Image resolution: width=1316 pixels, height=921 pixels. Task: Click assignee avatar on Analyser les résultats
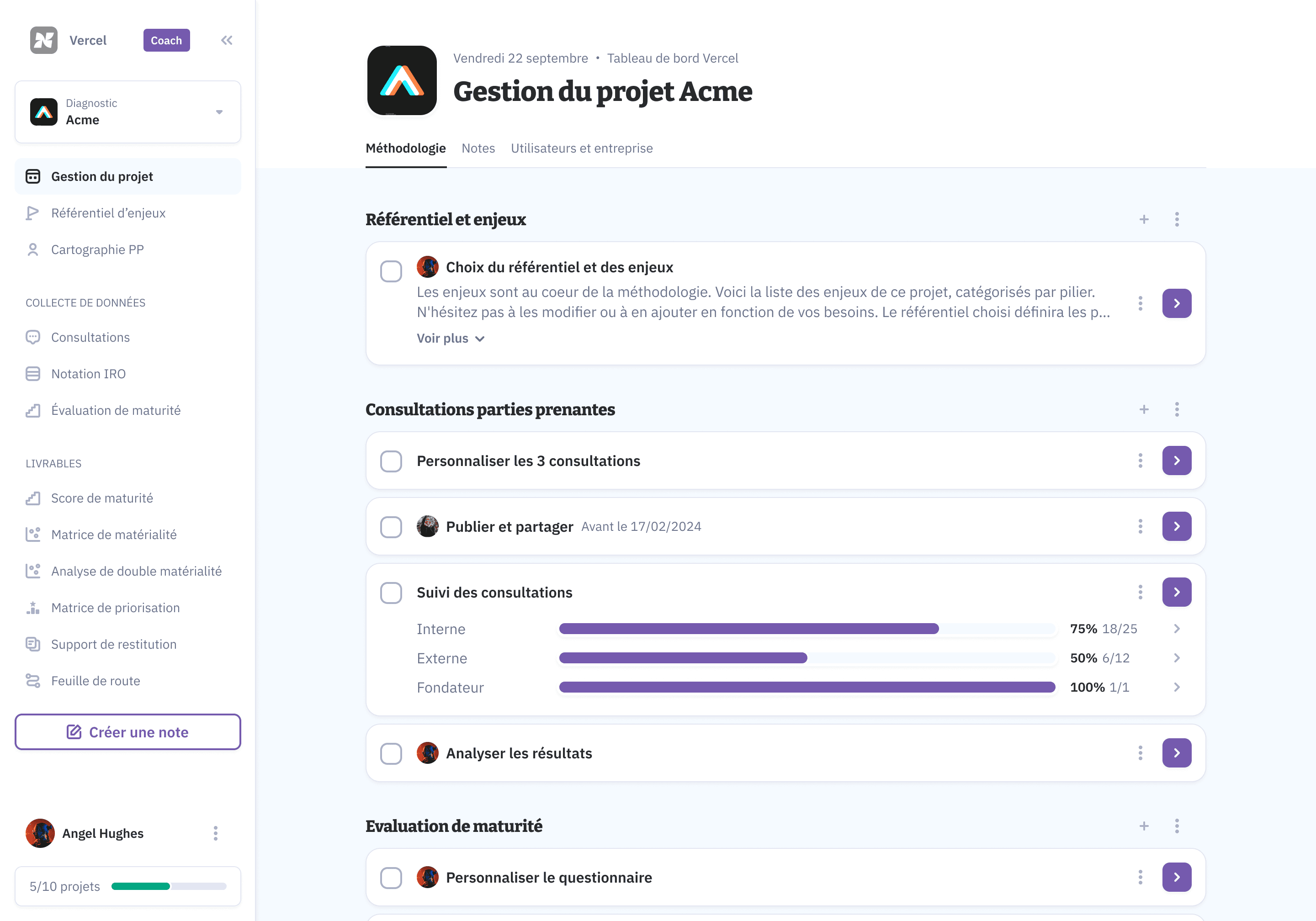click(428, 754)
